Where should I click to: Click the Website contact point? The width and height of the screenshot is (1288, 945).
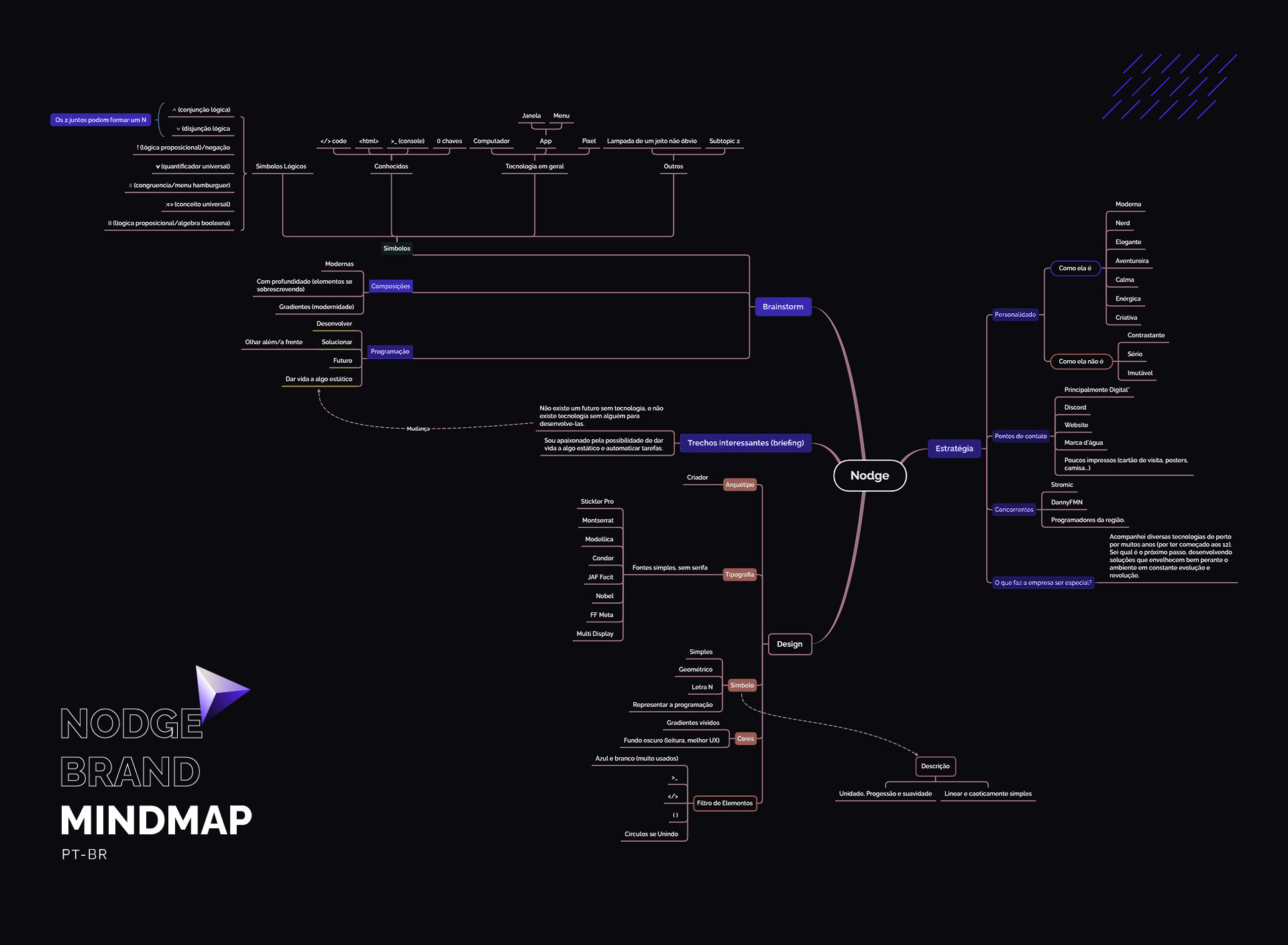[x=1076, y=425]
